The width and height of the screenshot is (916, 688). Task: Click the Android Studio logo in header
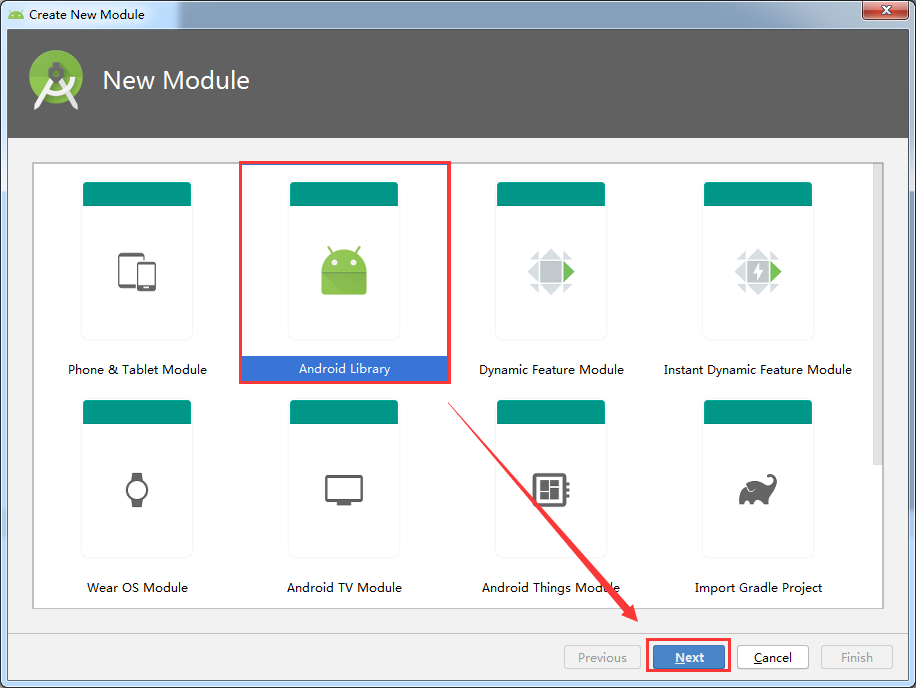(x=55, y=80)
